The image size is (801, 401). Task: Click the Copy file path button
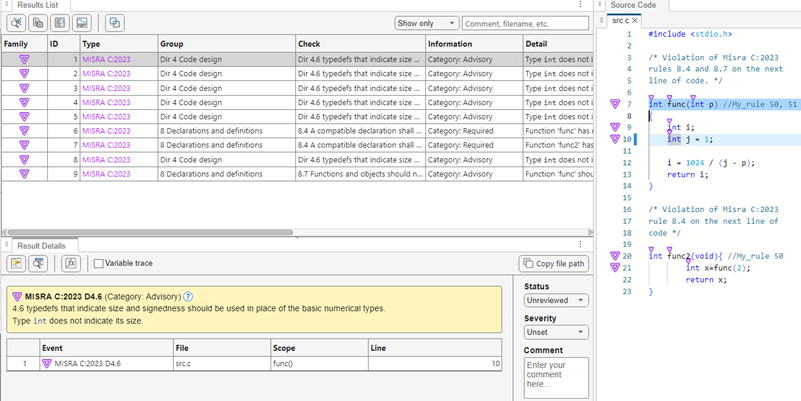[x=554, y=264]
